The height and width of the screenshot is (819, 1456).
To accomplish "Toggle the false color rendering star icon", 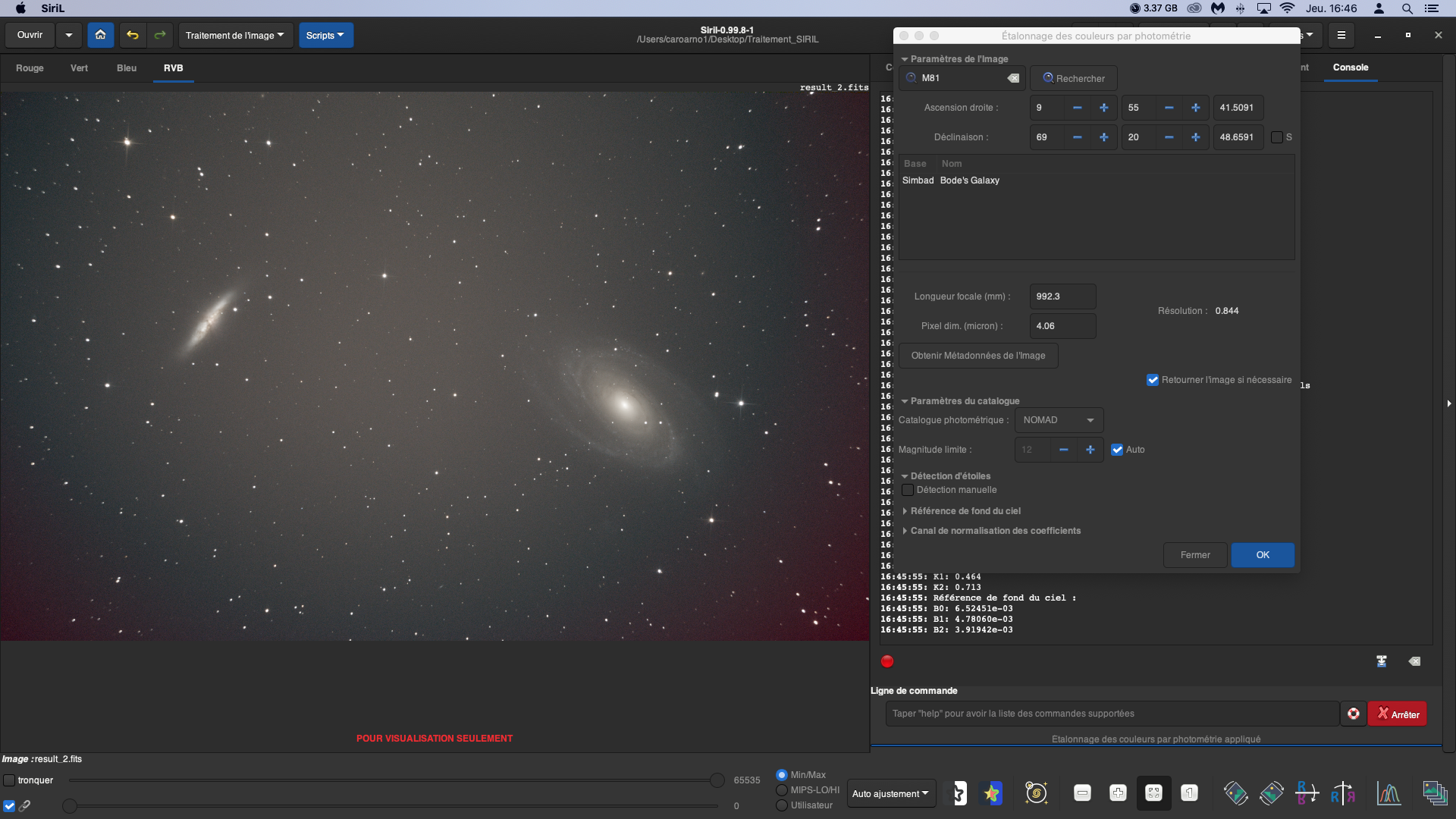I will click(992, 793).
